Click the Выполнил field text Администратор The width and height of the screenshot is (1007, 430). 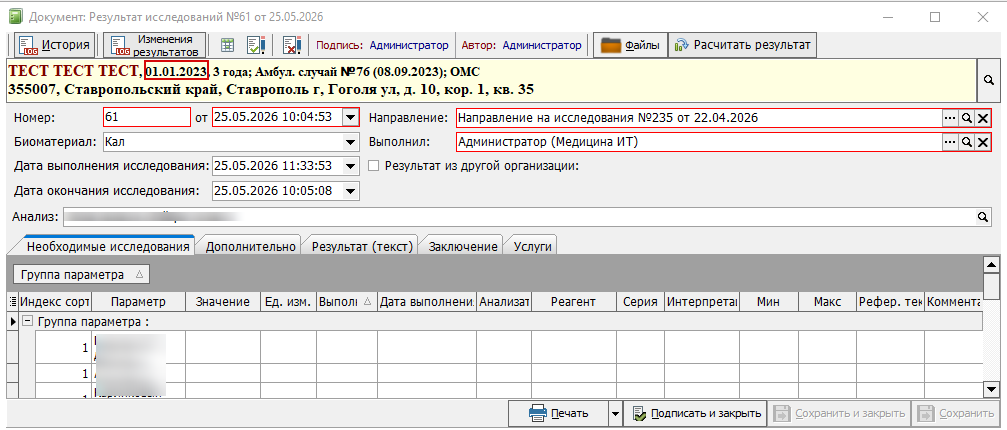point(548,142)
